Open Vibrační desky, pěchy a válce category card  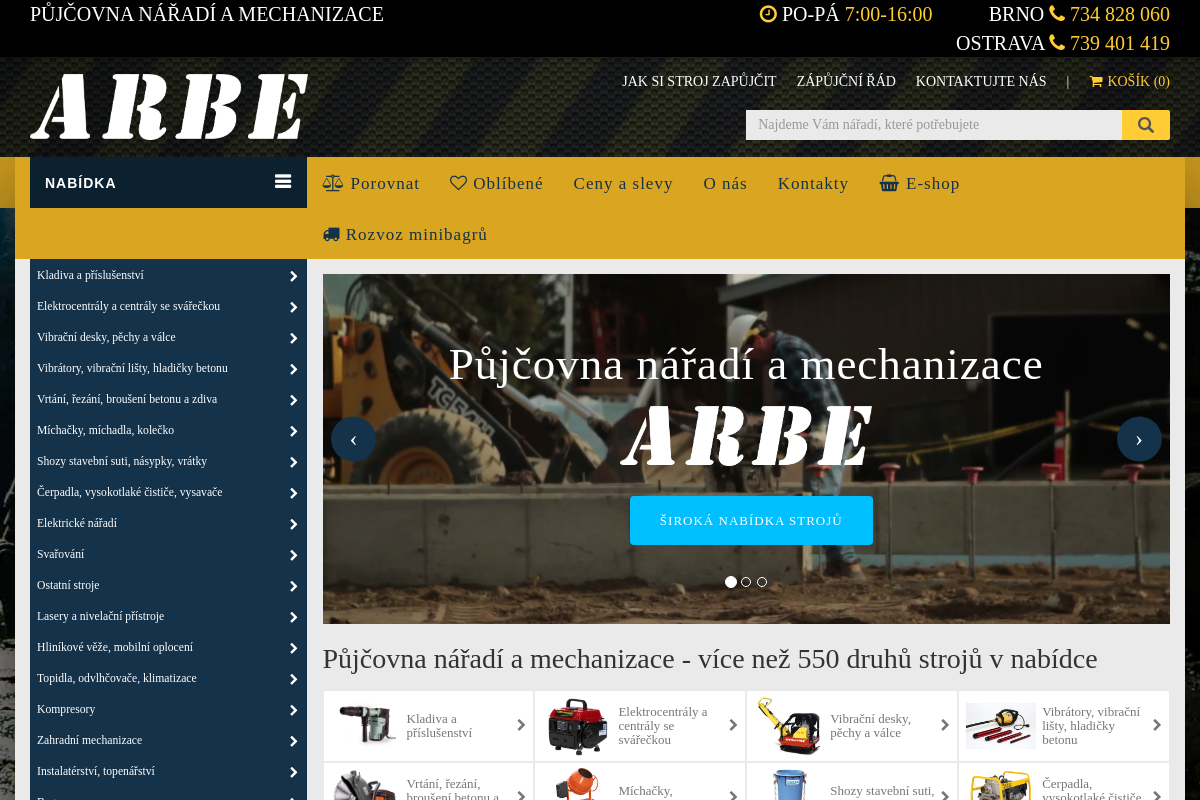[852, 726]
